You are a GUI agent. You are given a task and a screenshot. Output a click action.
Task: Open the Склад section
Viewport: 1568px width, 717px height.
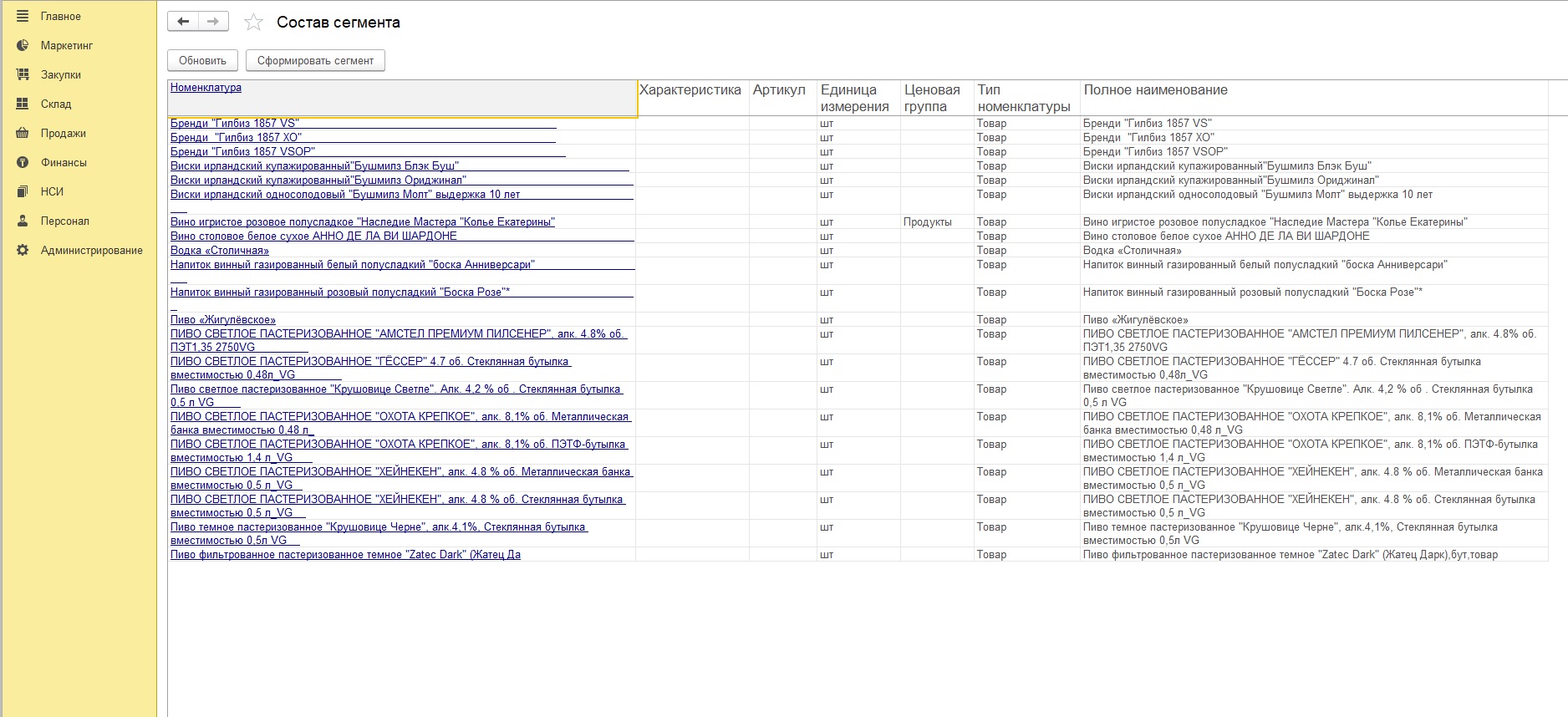pyautogui.click(x=56, y=104)
